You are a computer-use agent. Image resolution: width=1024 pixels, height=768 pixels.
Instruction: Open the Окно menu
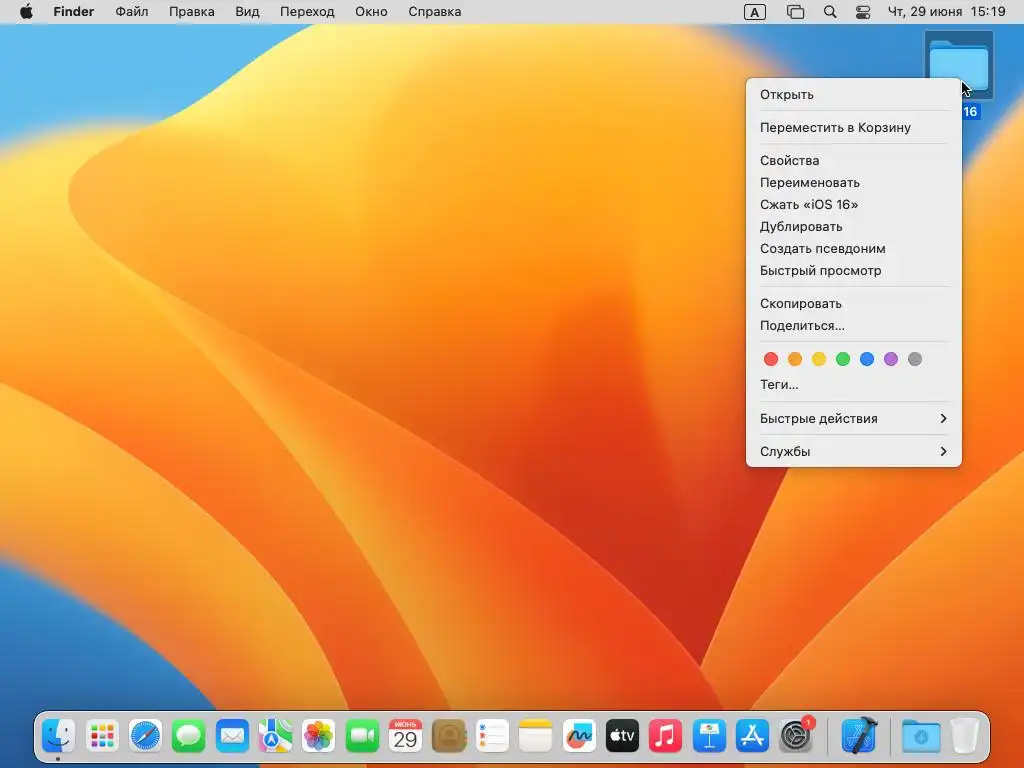pyautogui.click(x=372, y=12)
